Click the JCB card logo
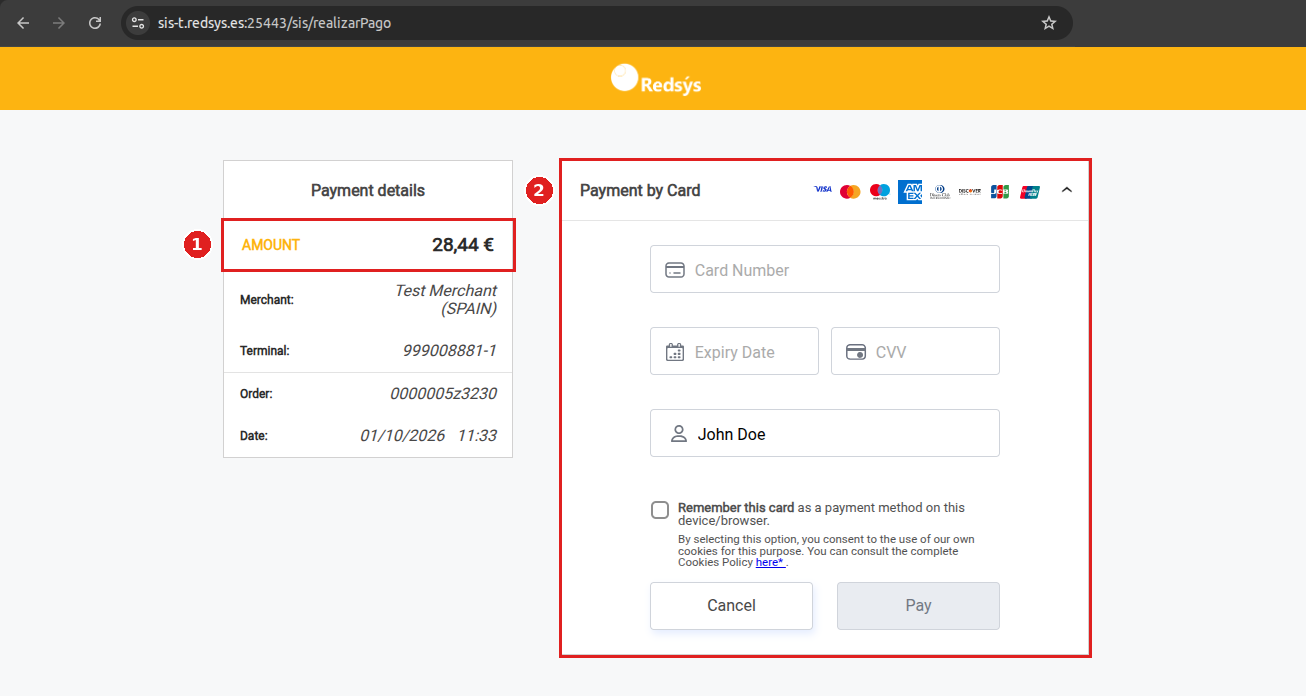 point(1000,191)
